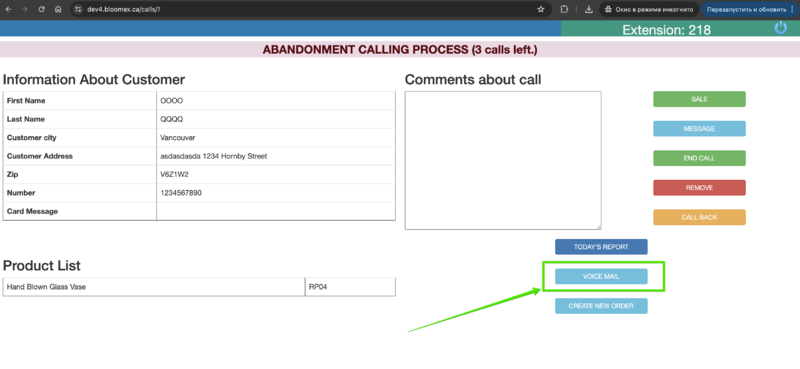Open TODAY'S REPORT

coord(601,247)
